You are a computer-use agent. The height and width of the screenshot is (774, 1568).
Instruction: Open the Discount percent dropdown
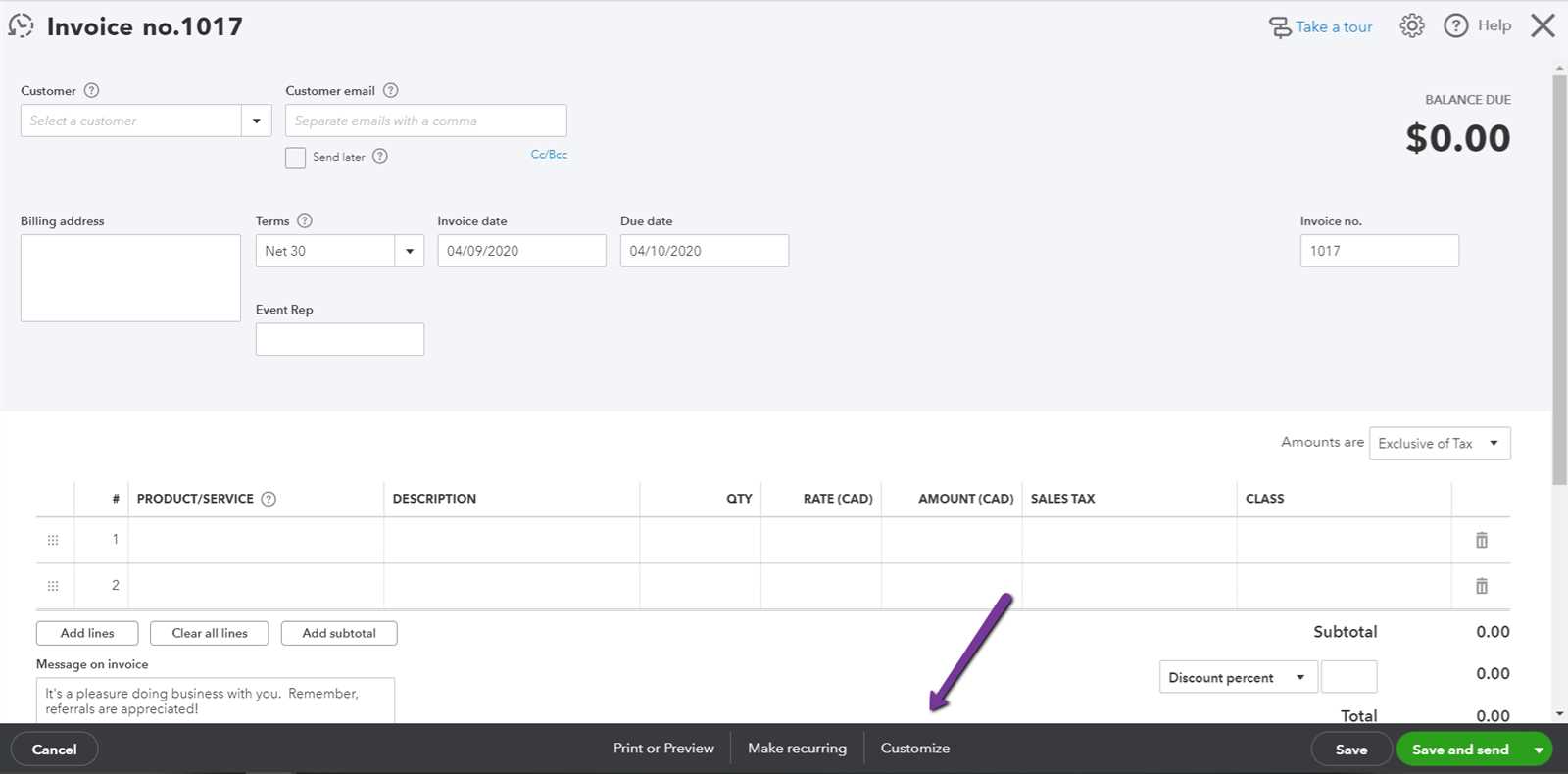(1237, 677)
